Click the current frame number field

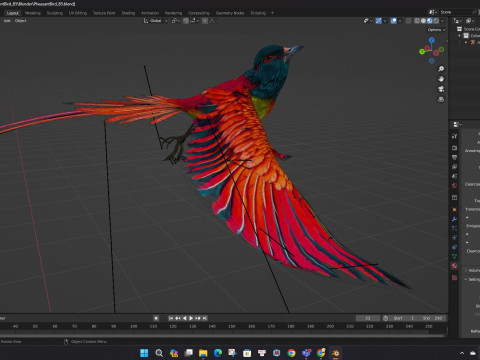tap(368, 318)
